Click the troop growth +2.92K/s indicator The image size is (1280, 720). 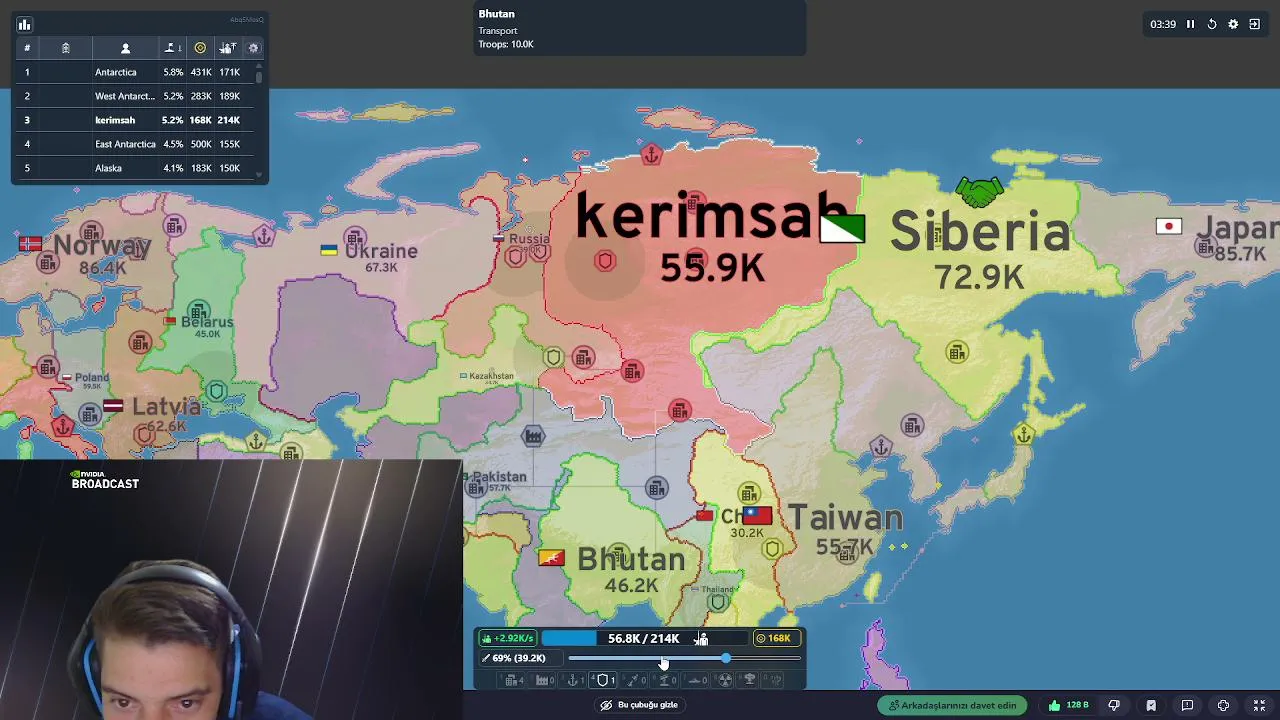point(508,638)
